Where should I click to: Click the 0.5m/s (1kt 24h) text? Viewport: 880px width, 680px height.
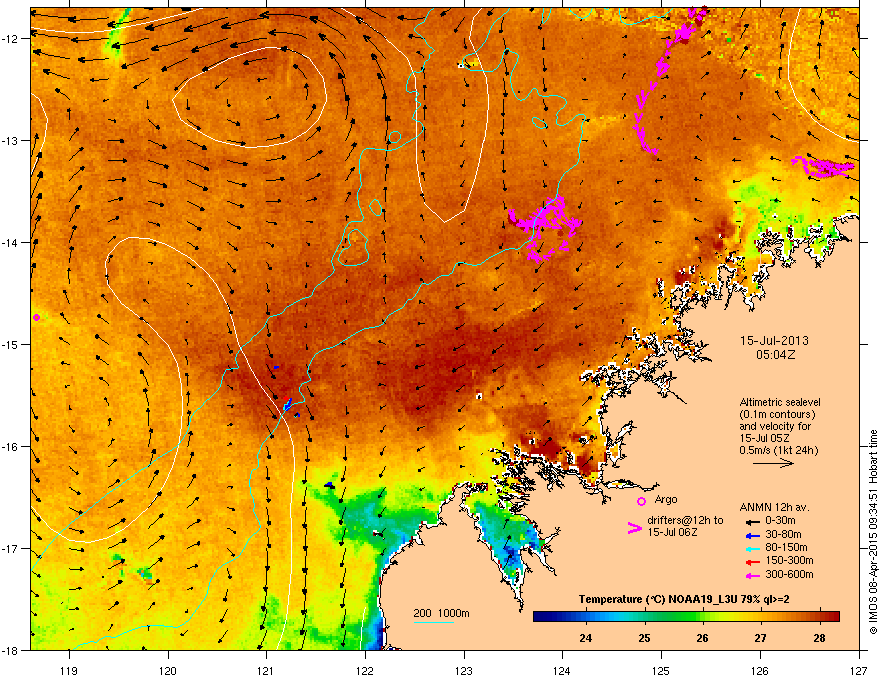pos(778,450)
